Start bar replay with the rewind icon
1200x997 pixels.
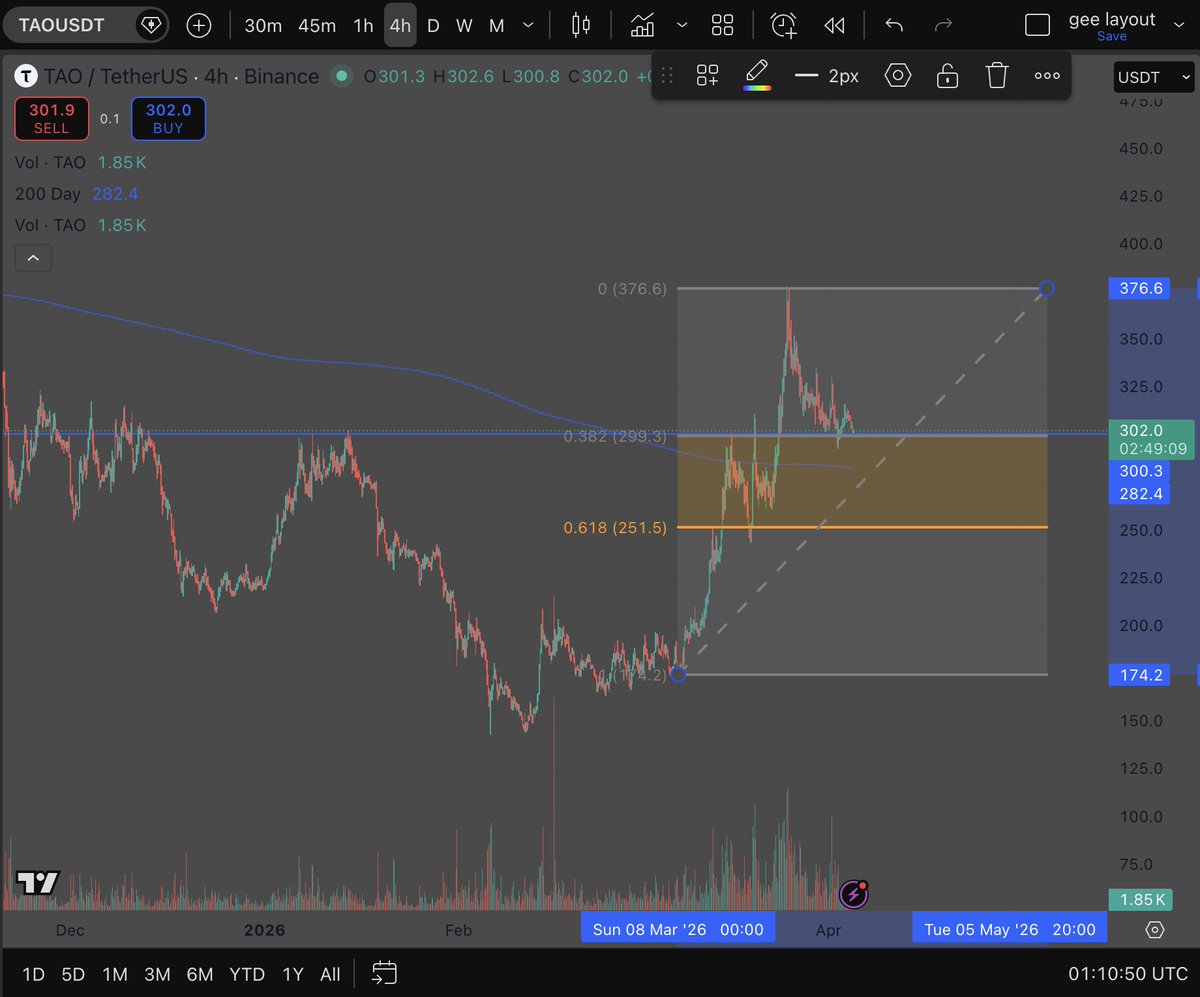point(834,26)
